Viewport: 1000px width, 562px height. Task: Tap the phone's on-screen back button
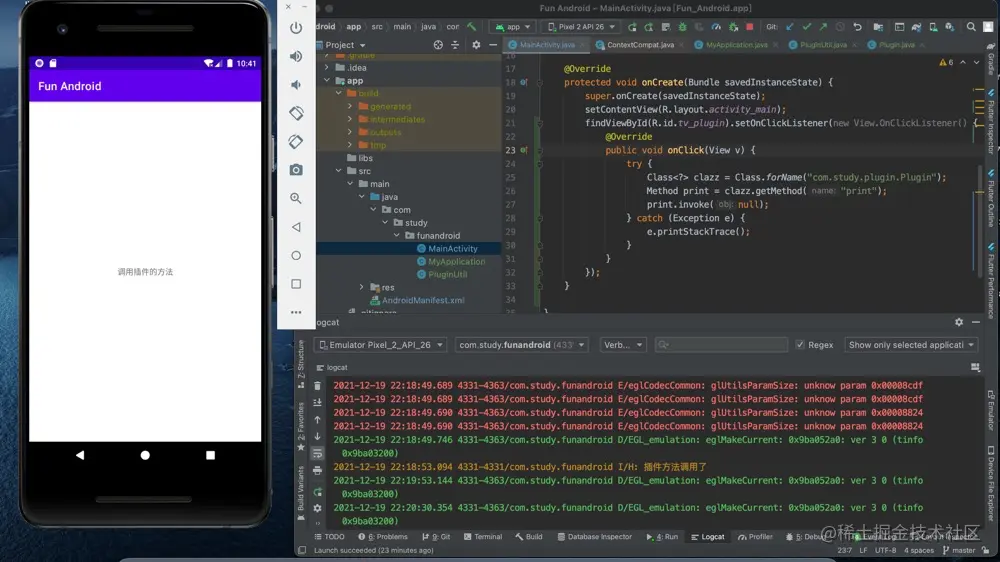(x=80, y=455)
